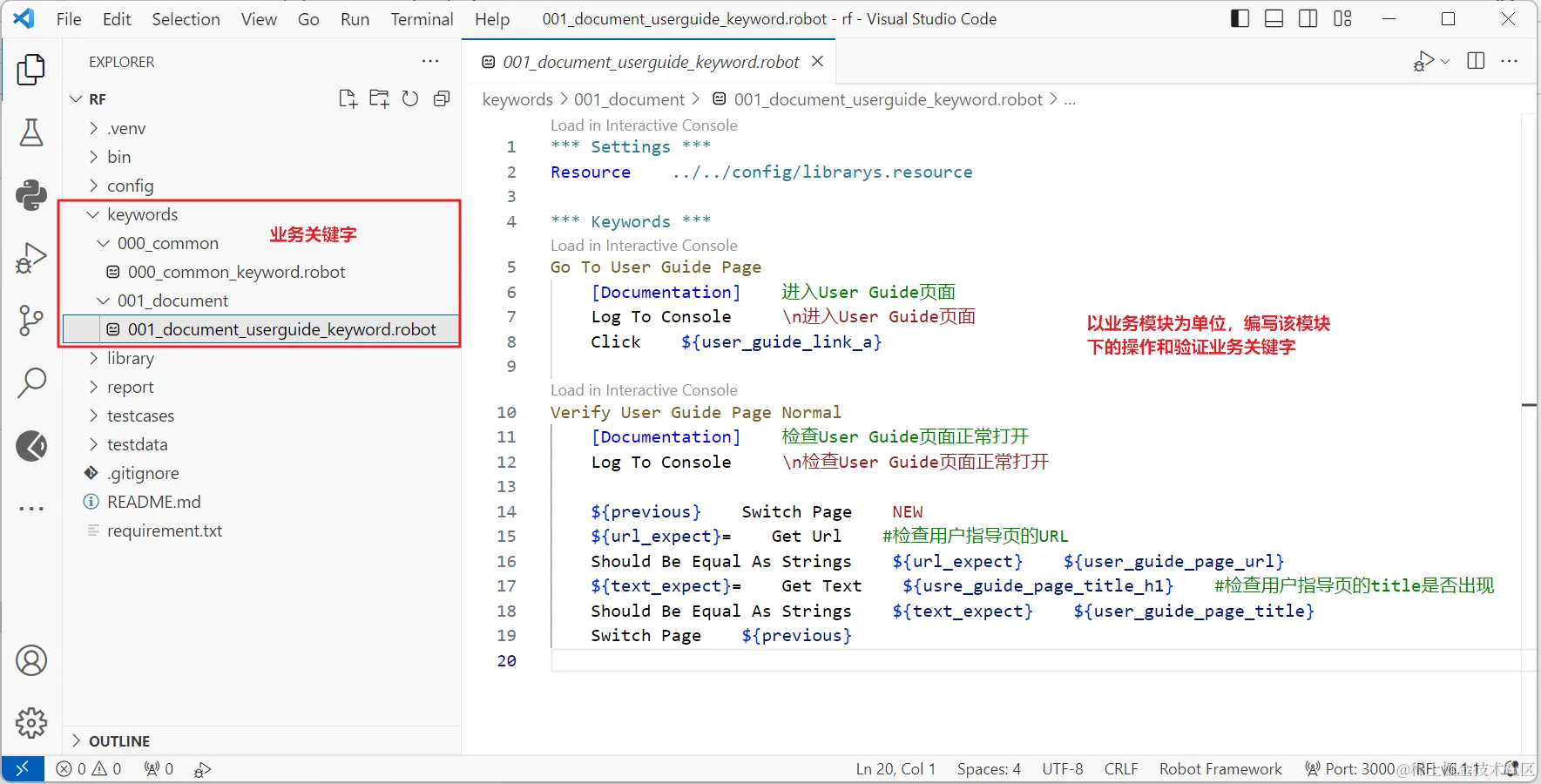1541x784 pixels.
Task: Toggle the secondary side bar
Action: point(1308,19)
